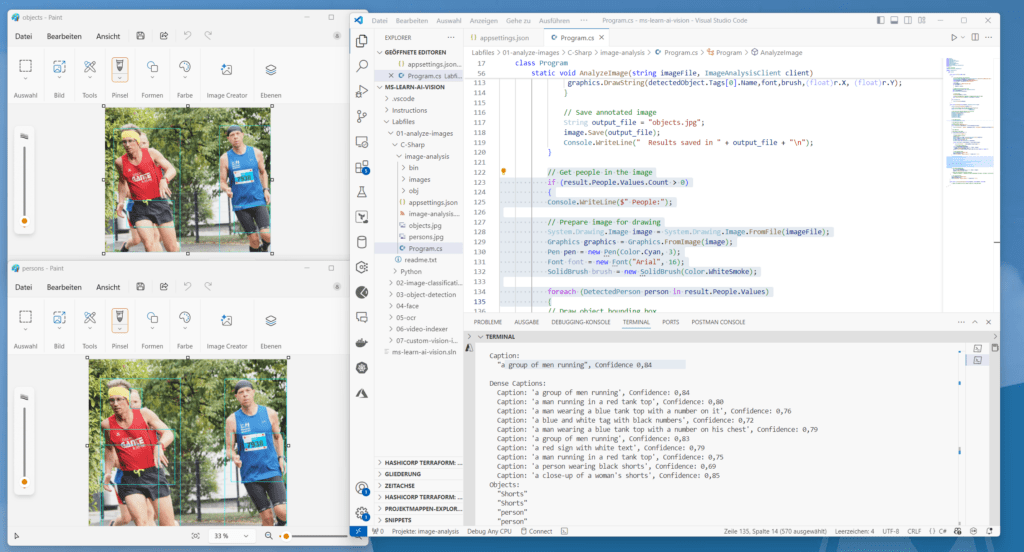Open Source Control in the activity bar
1024x552 pixels.
tap(362, 116)
